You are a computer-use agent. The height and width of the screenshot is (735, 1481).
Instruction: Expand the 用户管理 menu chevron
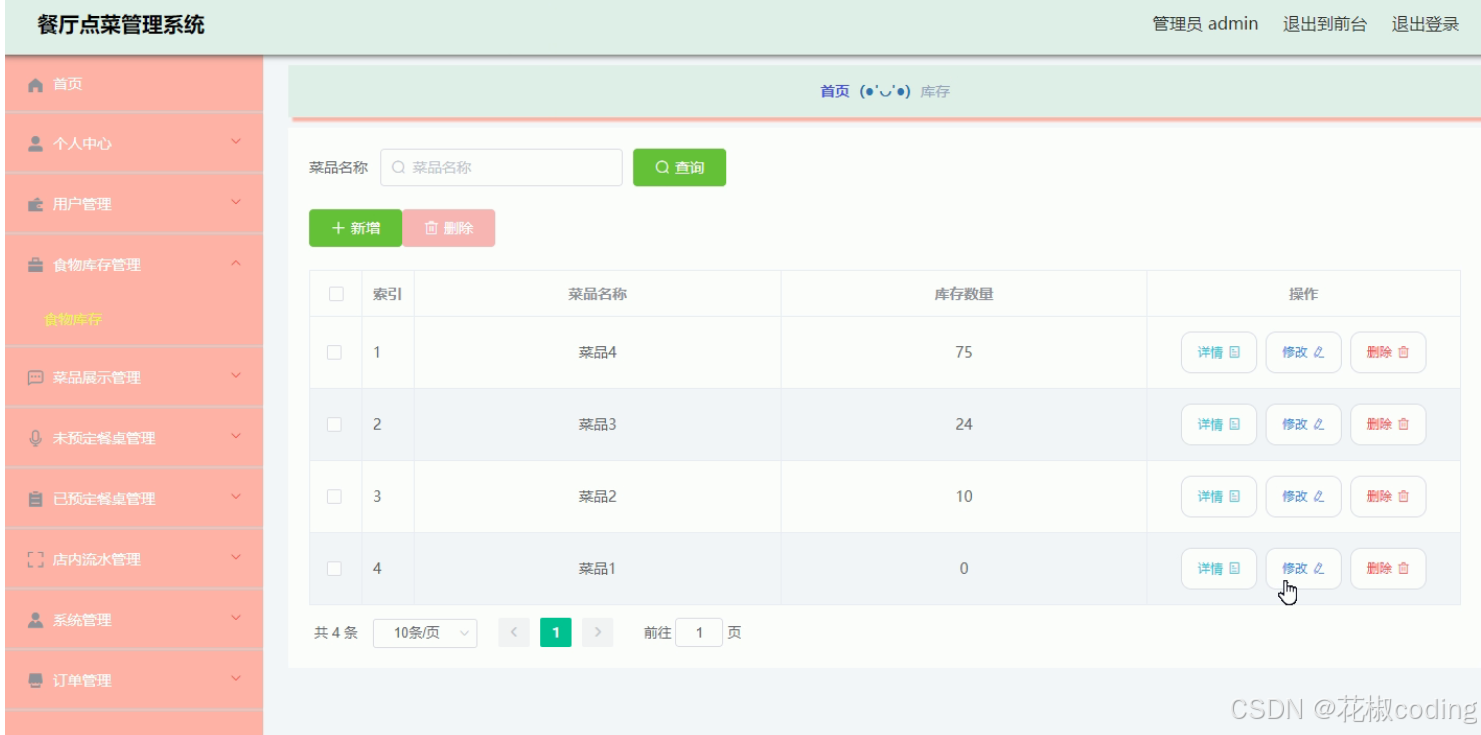236,202
